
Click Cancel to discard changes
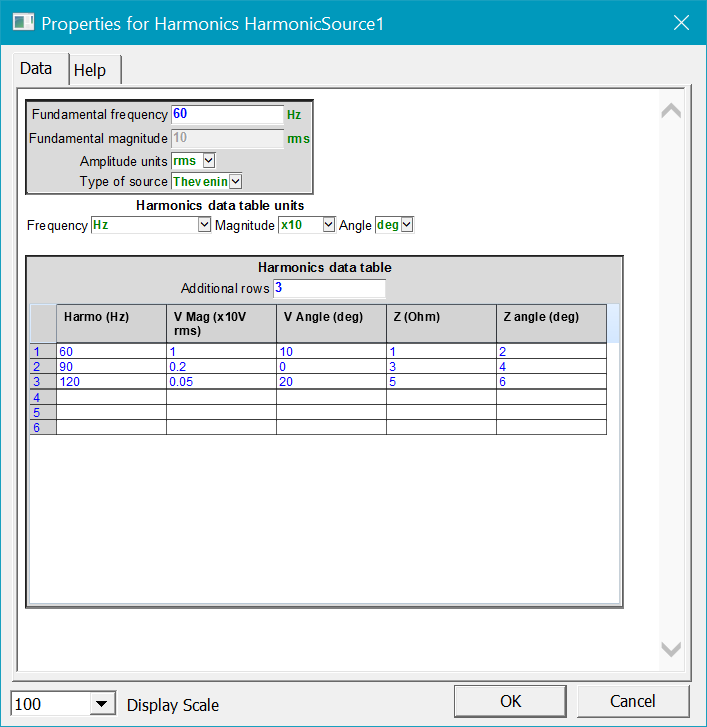tap(633, 701)
